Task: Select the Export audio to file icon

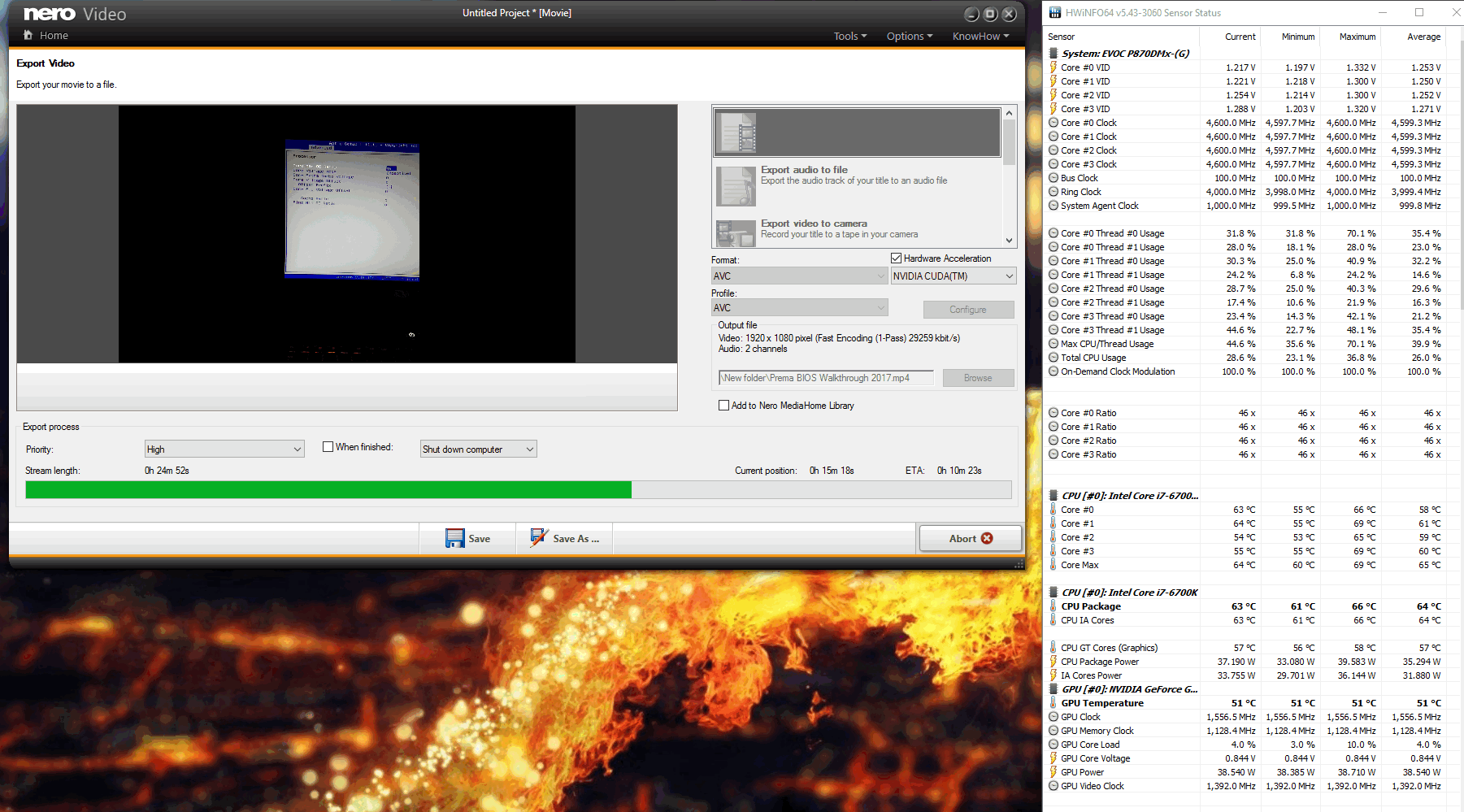Action: (x=736, y=186)
